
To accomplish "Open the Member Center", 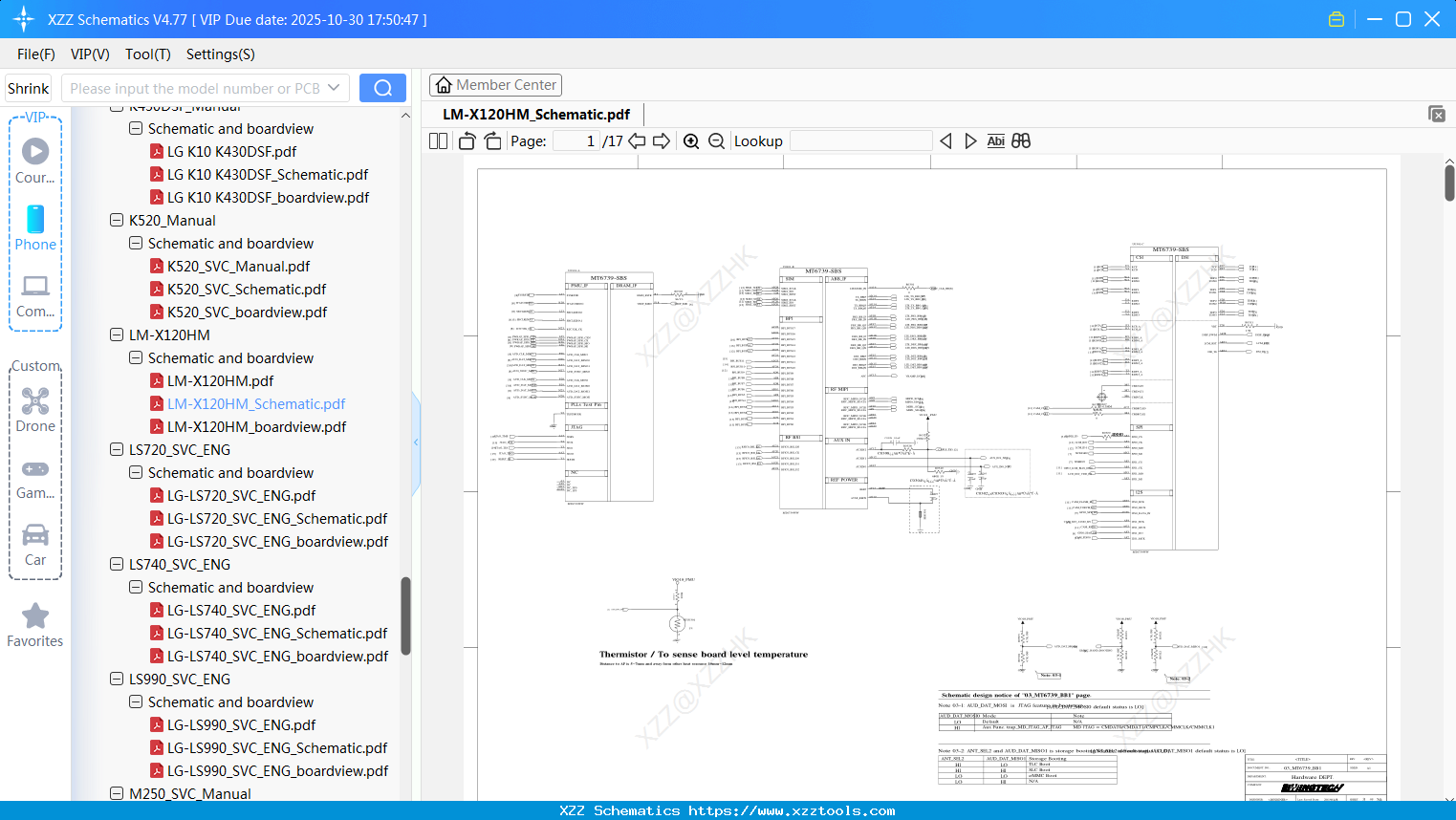I will coord(495,84).
